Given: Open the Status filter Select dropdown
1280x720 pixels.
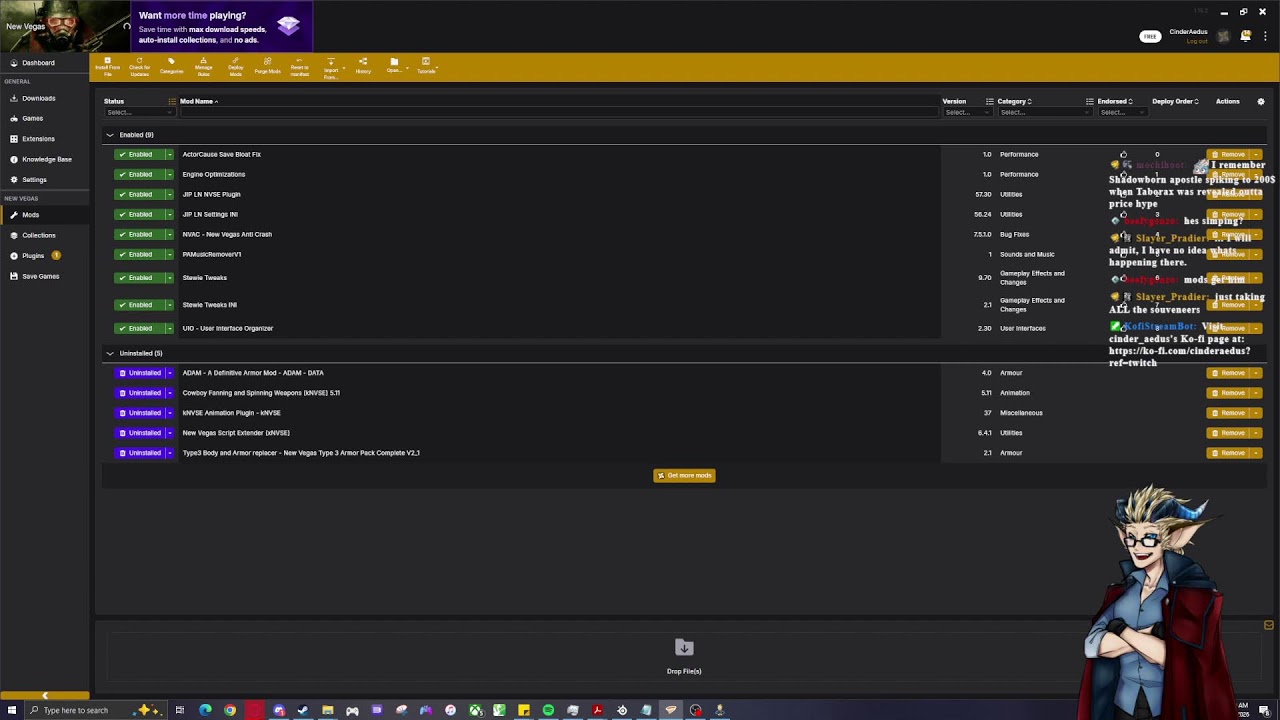Looking at the screenshot, I should tap(138, 112).
